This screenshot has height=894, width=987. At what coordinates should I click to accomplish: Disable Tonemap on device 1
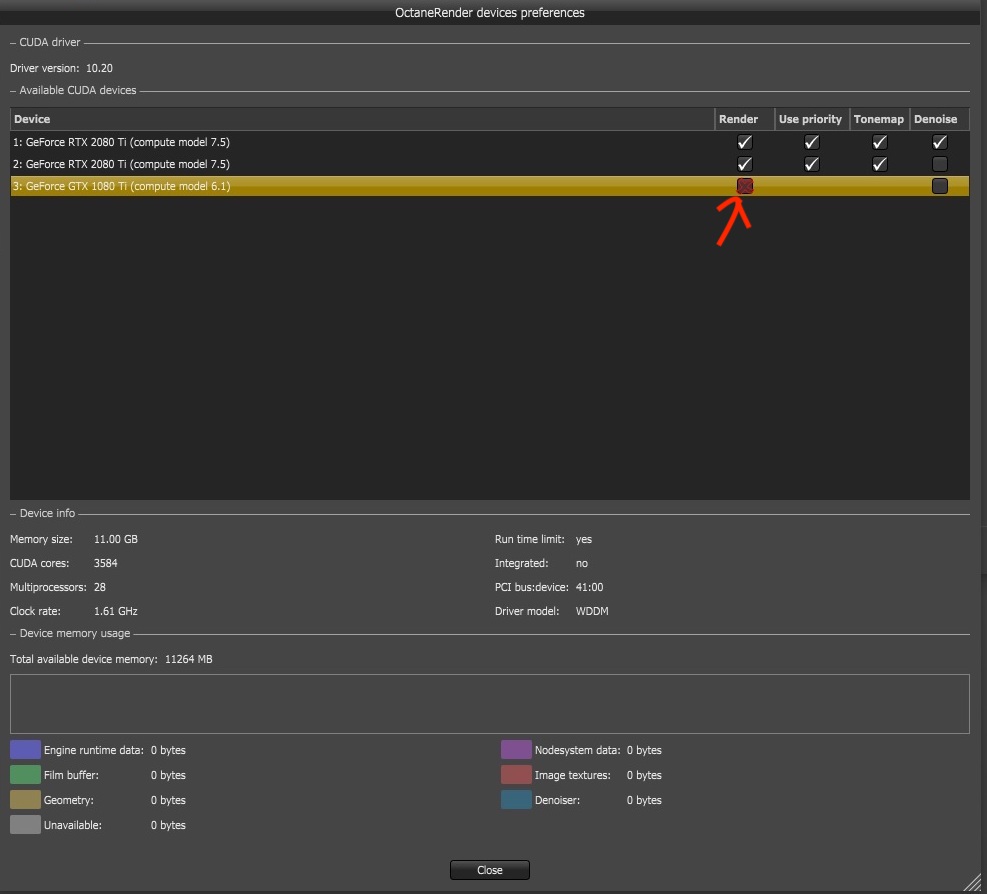point(879,142)
